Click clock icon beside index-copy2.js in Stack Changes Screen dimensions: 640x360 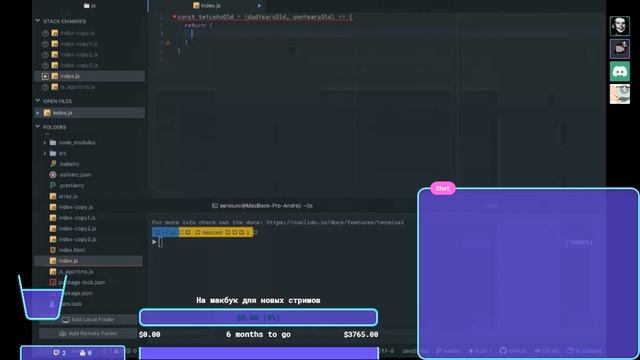click(45, 55)
